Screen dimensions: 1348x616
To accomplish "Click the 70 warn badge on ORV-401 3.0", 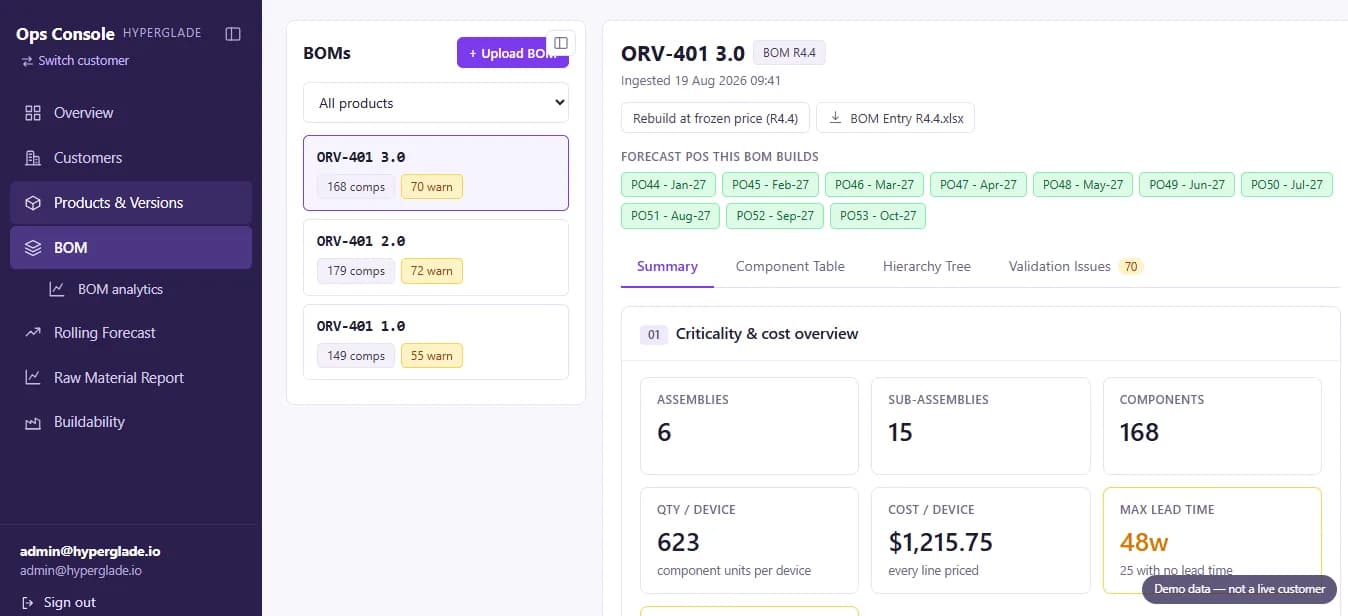I will (432, 187).
